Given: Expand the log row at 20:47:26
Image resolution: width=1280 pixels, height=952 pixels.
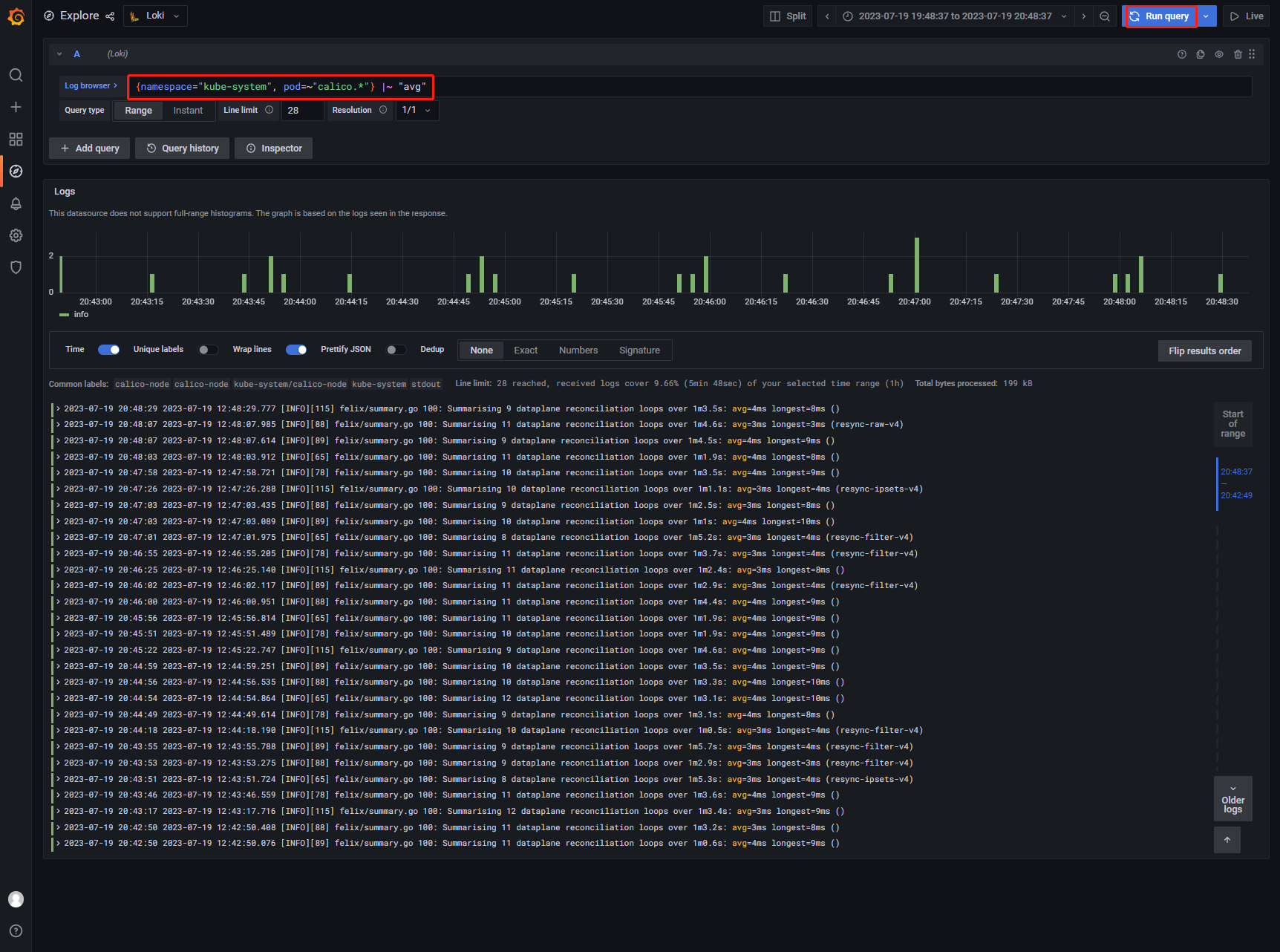Looking at the screenshot, I should click(59, 489).
